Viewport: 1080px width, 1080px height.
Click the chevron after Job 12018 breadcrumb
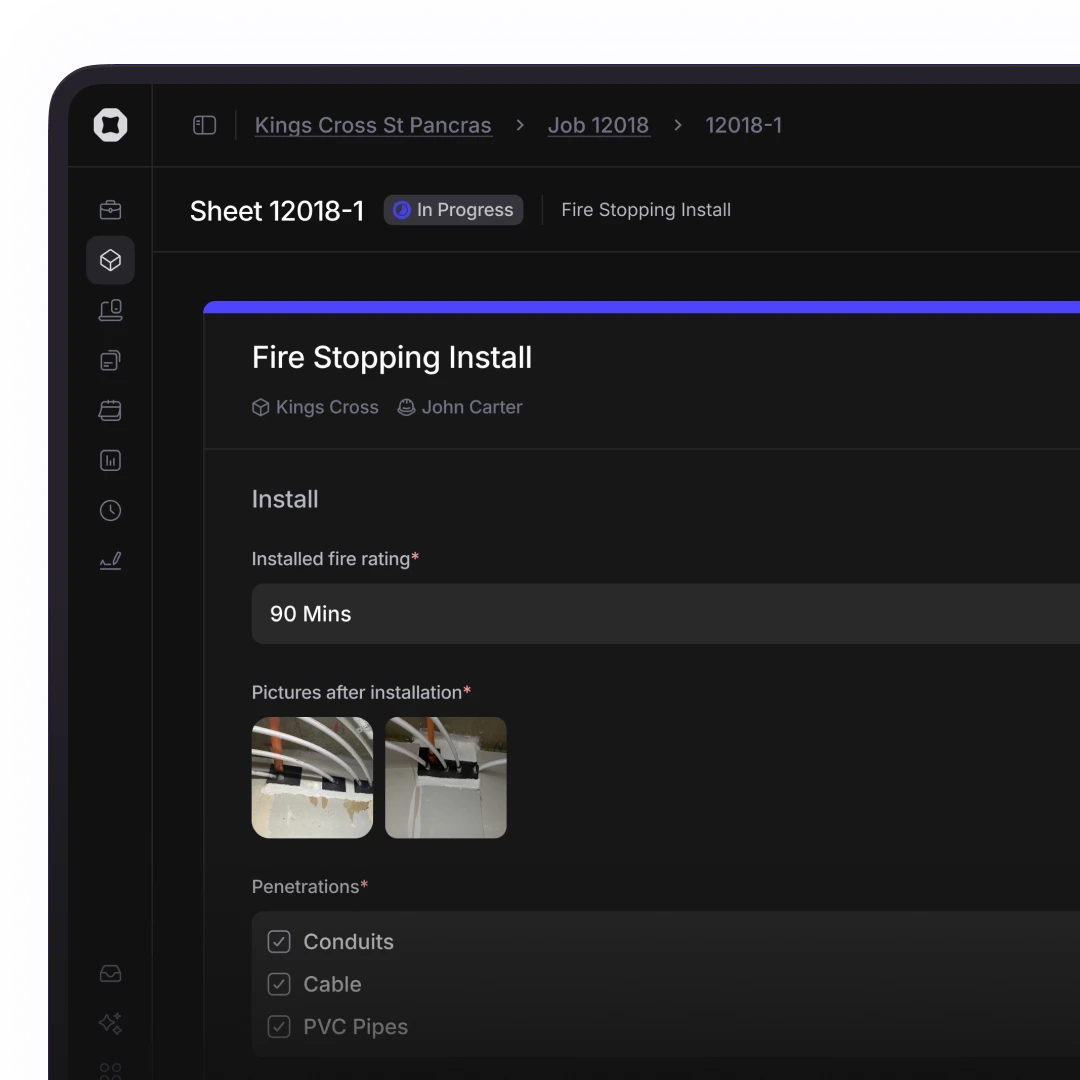(x=677, y=125)
